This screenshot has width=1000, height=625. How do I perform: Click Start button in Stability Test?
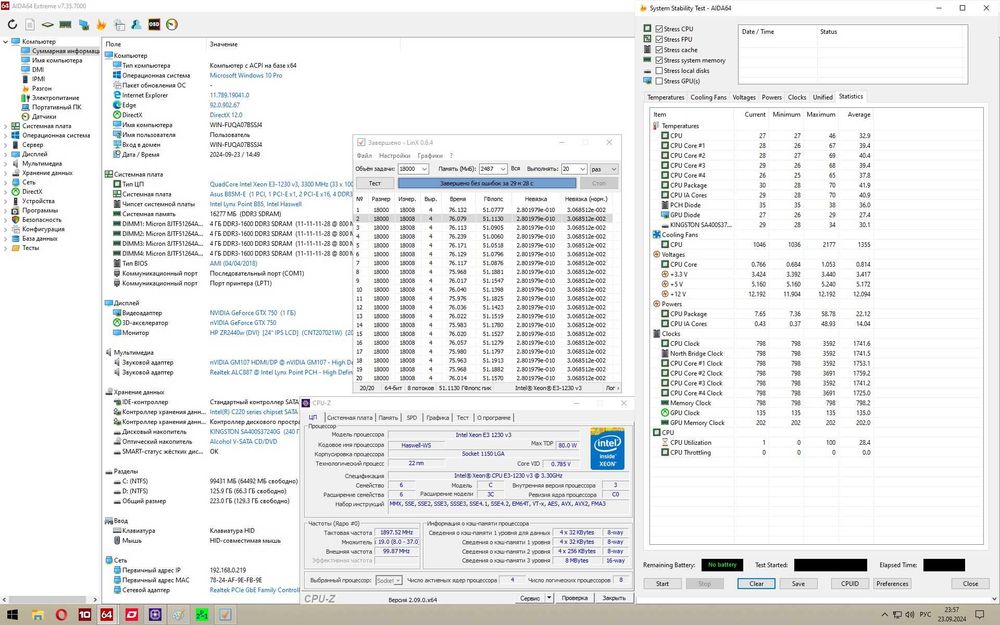(663, 584)
